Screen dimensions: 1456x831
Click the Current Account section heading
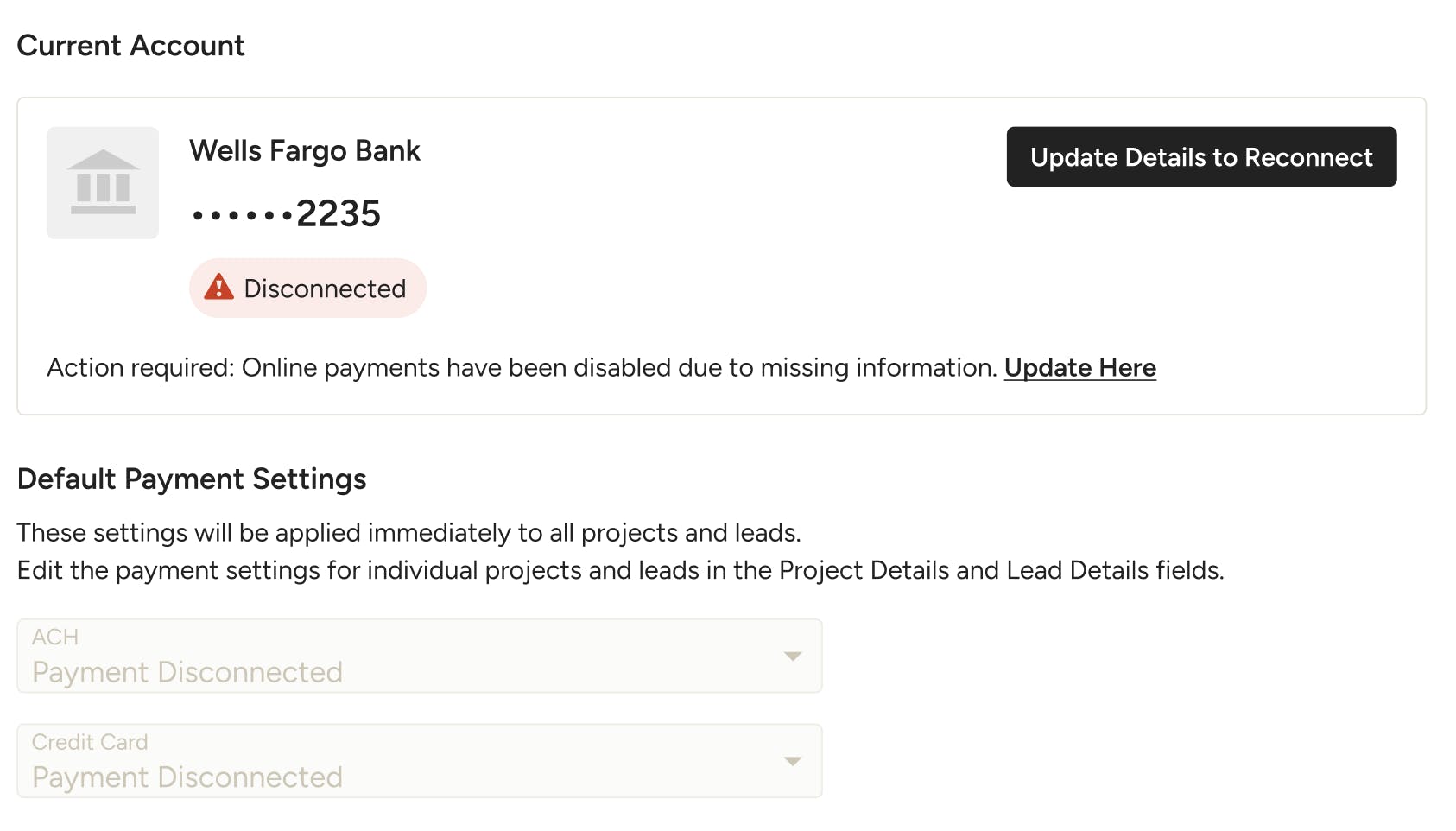[x=131, y=45]
